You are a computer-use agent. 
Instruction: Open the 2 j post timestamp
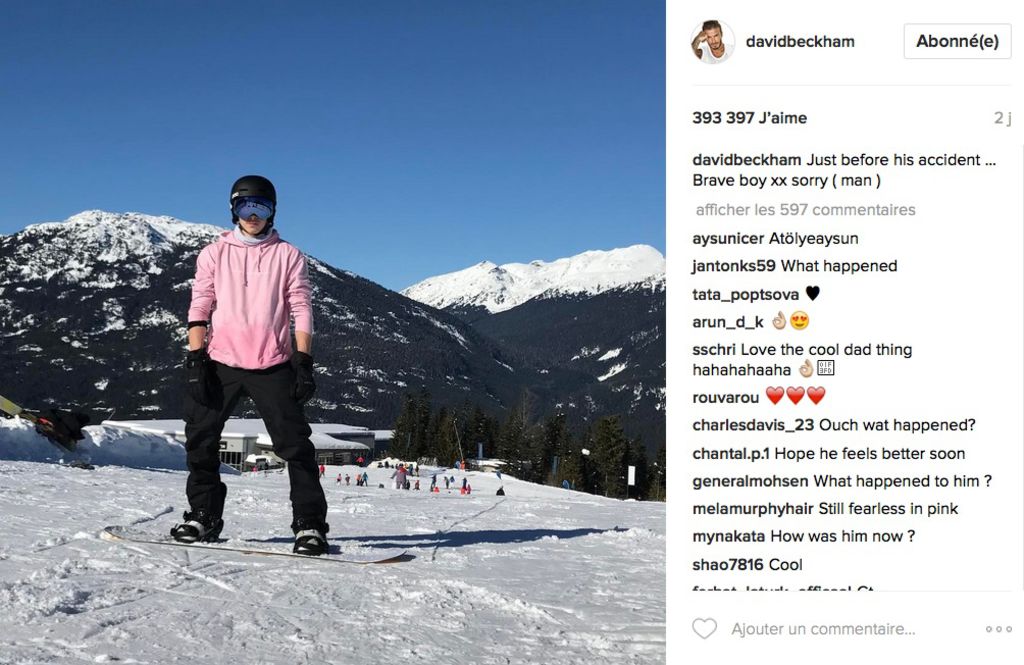click(1002, 118)
